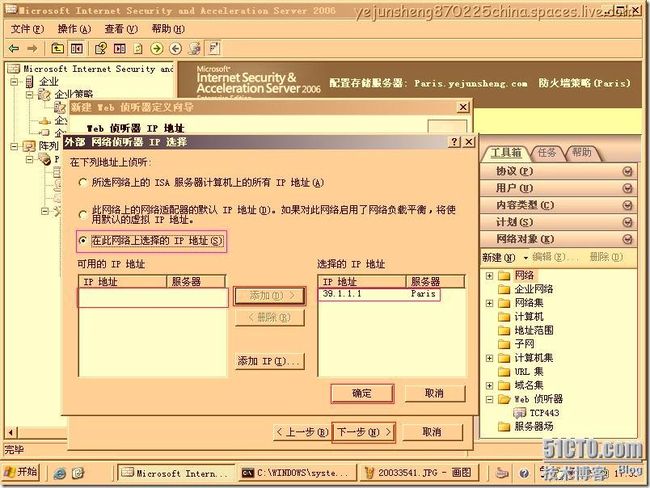Click the show desktop quick launch icon

coord(78,473)
